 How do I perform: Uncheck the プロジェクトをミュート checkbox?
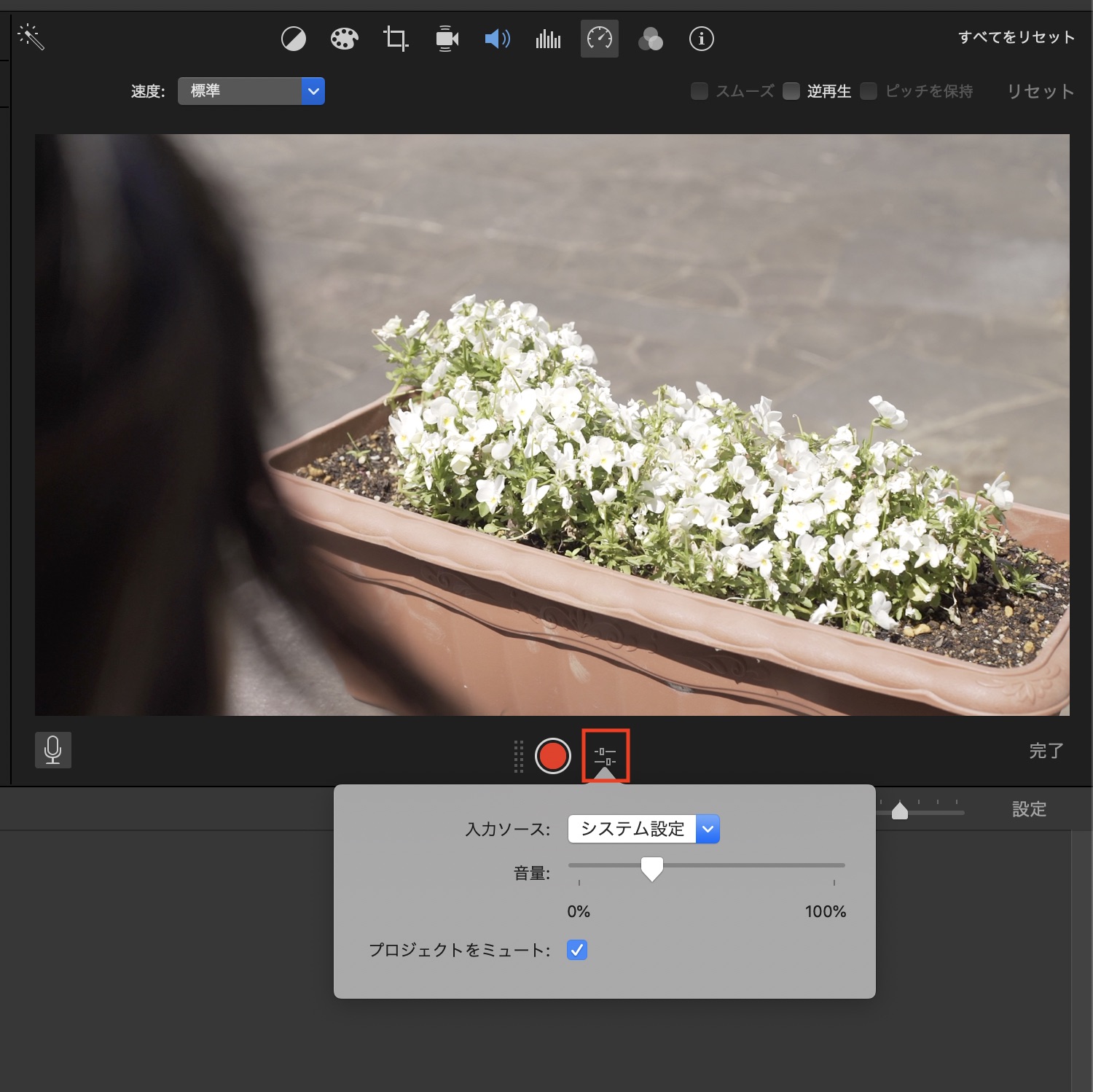pyautogui.click(x=576, y=950)
